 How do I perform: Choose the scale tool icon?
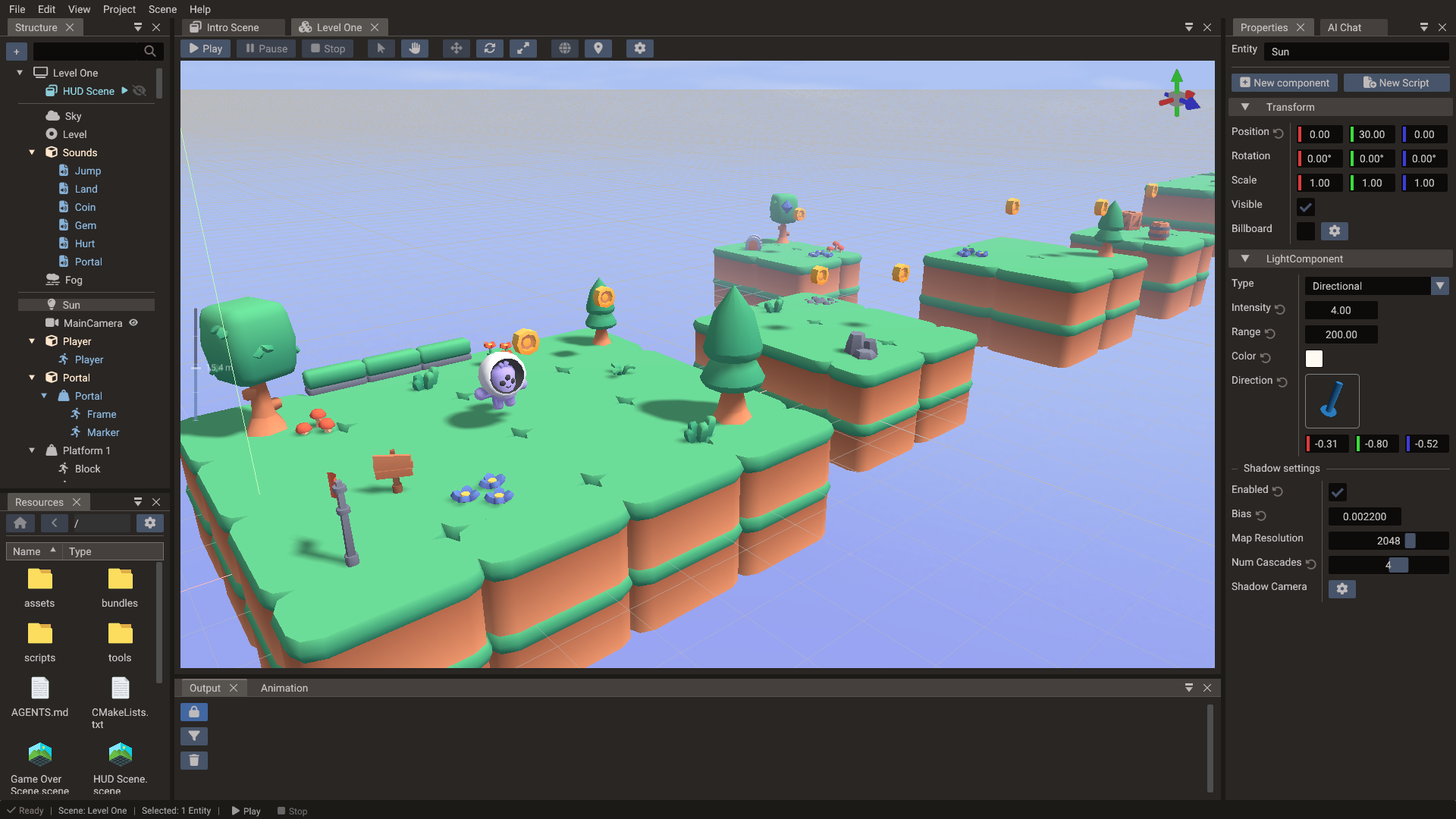click(x=523, y=49)
